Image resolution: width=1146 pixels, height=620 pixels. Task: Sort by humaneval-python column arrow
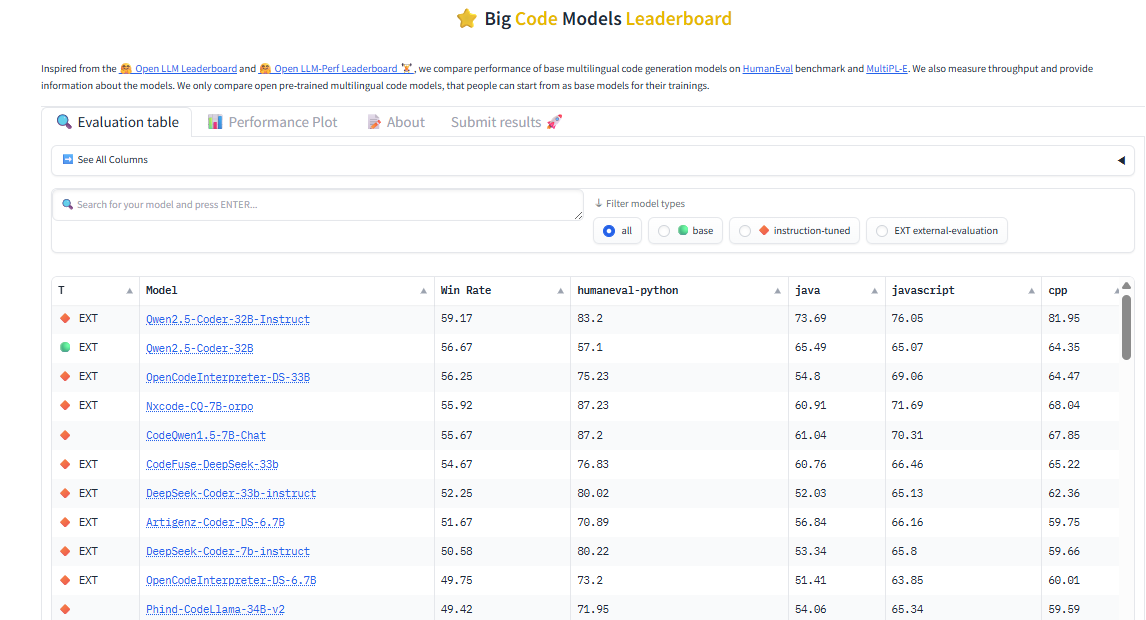click(x=778, y=291)
